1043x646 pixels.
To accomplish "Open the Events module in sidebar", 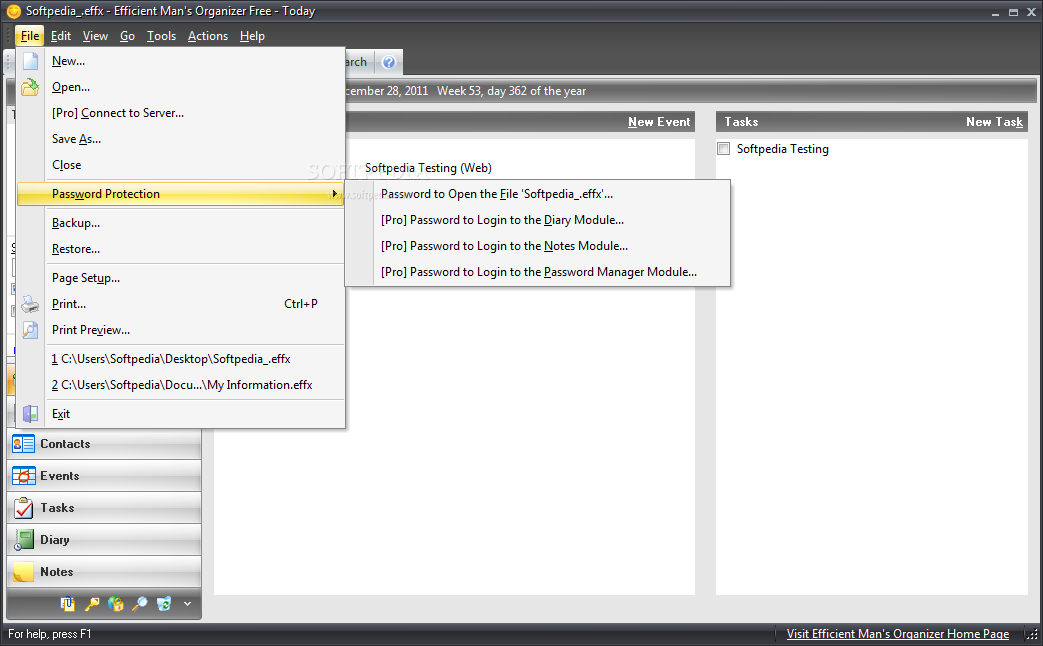I will coord(104,476).
